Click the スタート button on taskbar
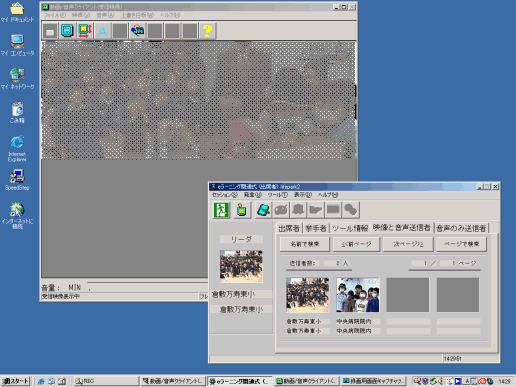The image size is (516, 387). pos(16,381)
